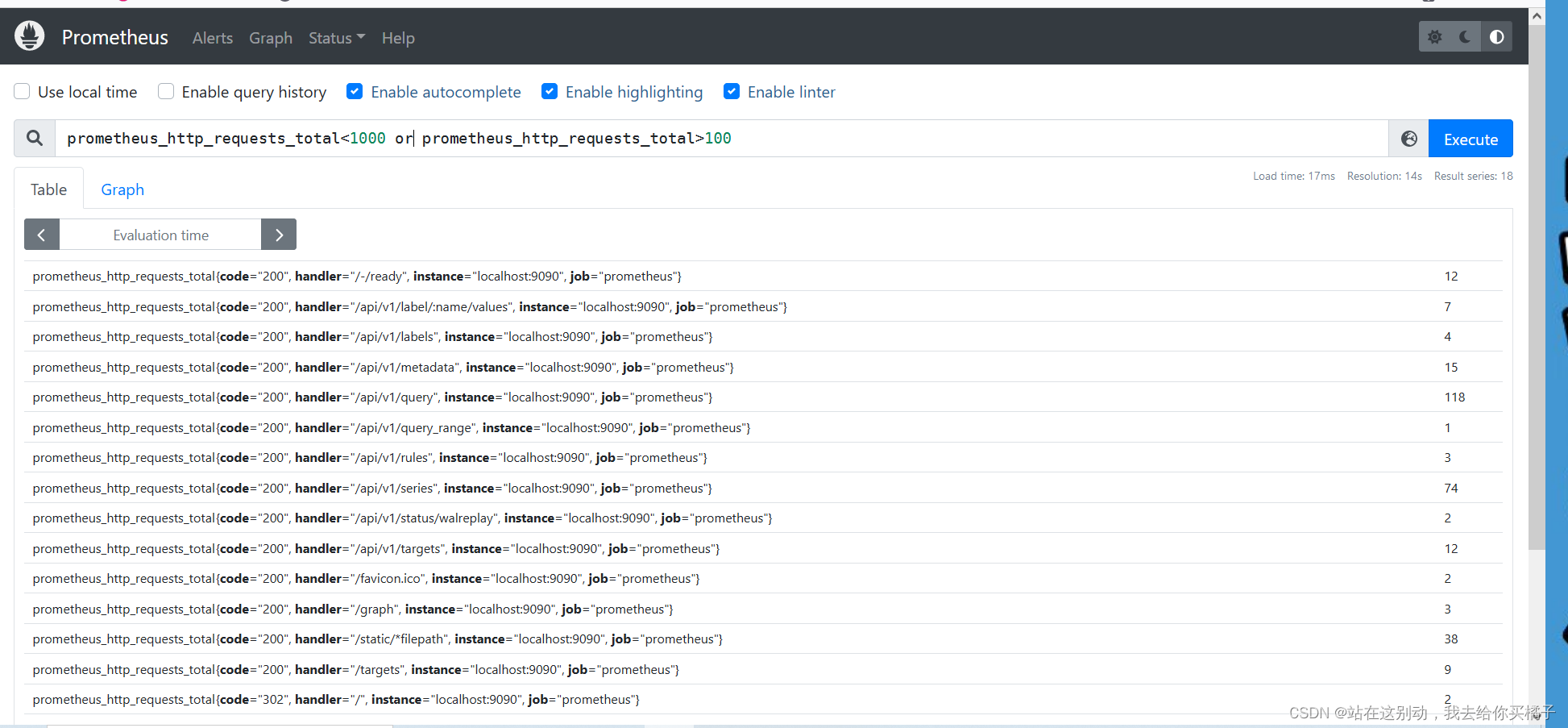1568x728 pixels.
Task: Turn off Enable linter
Action: click(x=732, y=91)
